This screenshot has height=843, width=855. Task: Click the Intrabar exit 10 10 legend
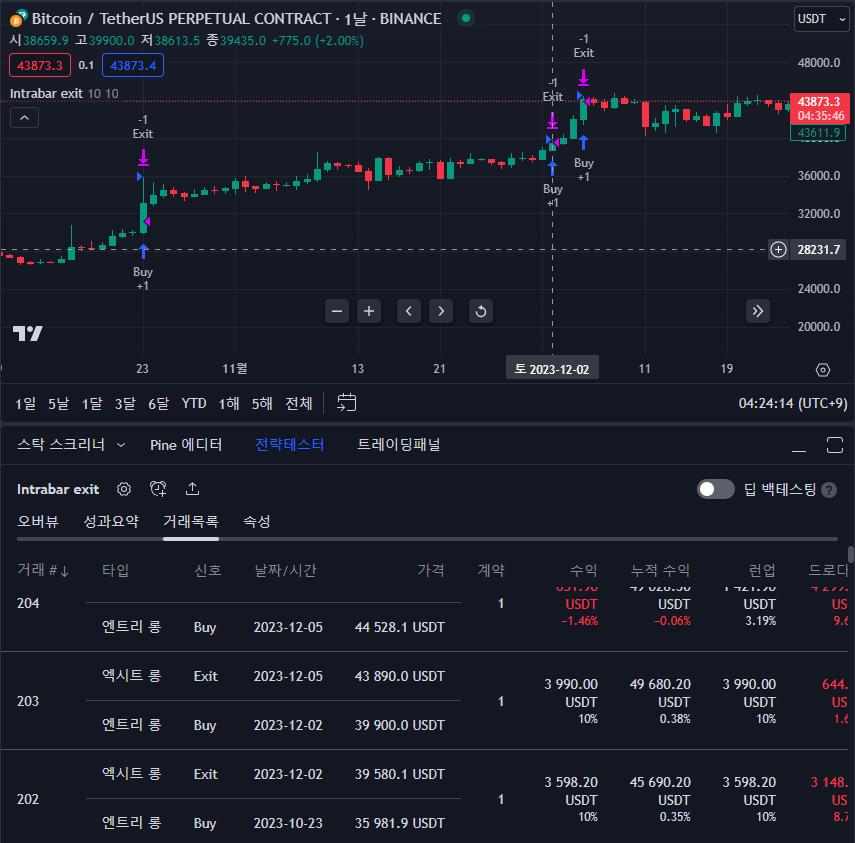pos(64,94)
